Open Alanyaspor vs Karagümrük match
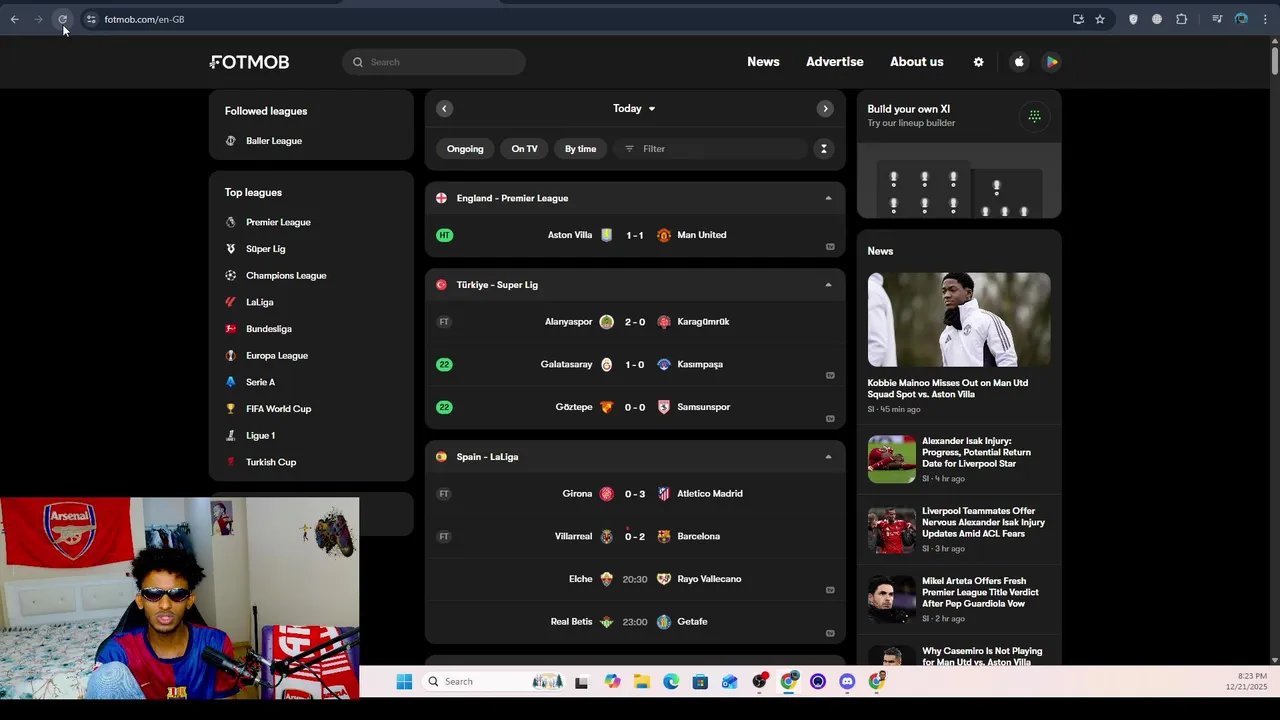This screenshot has width=1280, height=720. click(x=635, y=322)
